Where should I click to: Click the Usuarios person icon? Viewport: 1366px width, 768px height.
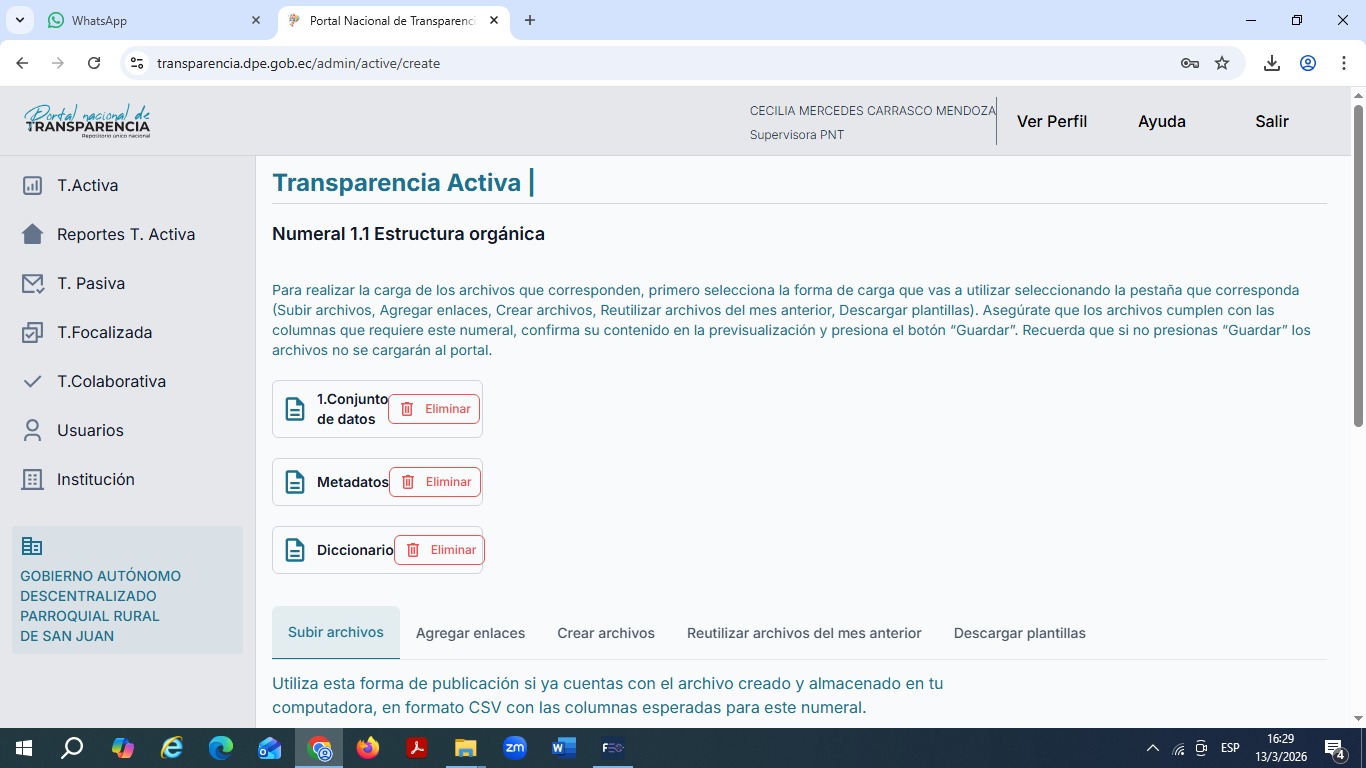pyautogui.click(x=33, y=430)
